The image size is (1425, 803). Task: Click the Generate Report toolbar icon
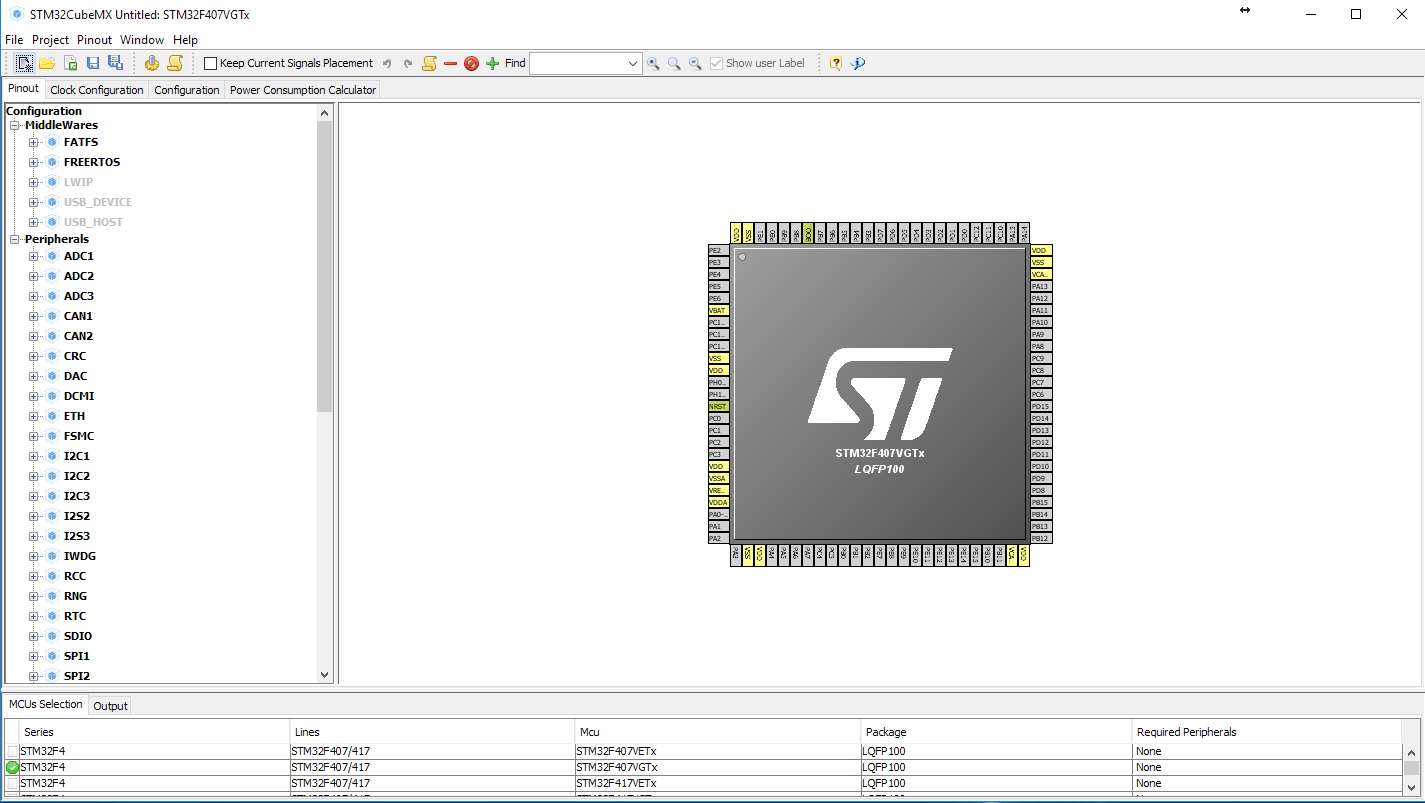(175, 63)
